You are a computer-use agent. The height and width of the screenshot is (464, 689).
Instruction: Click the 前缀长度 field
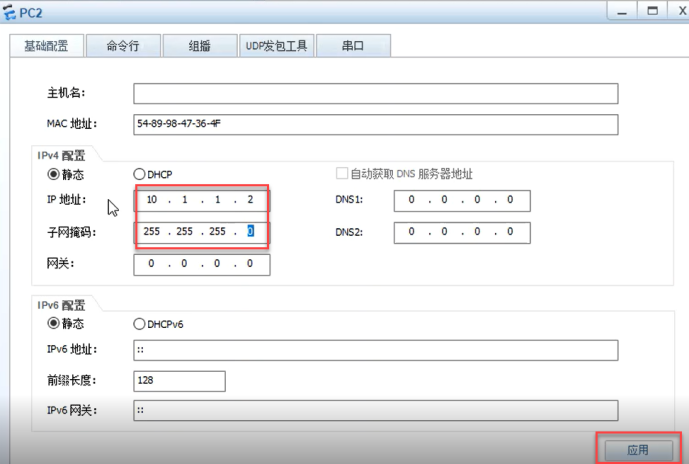179,381
